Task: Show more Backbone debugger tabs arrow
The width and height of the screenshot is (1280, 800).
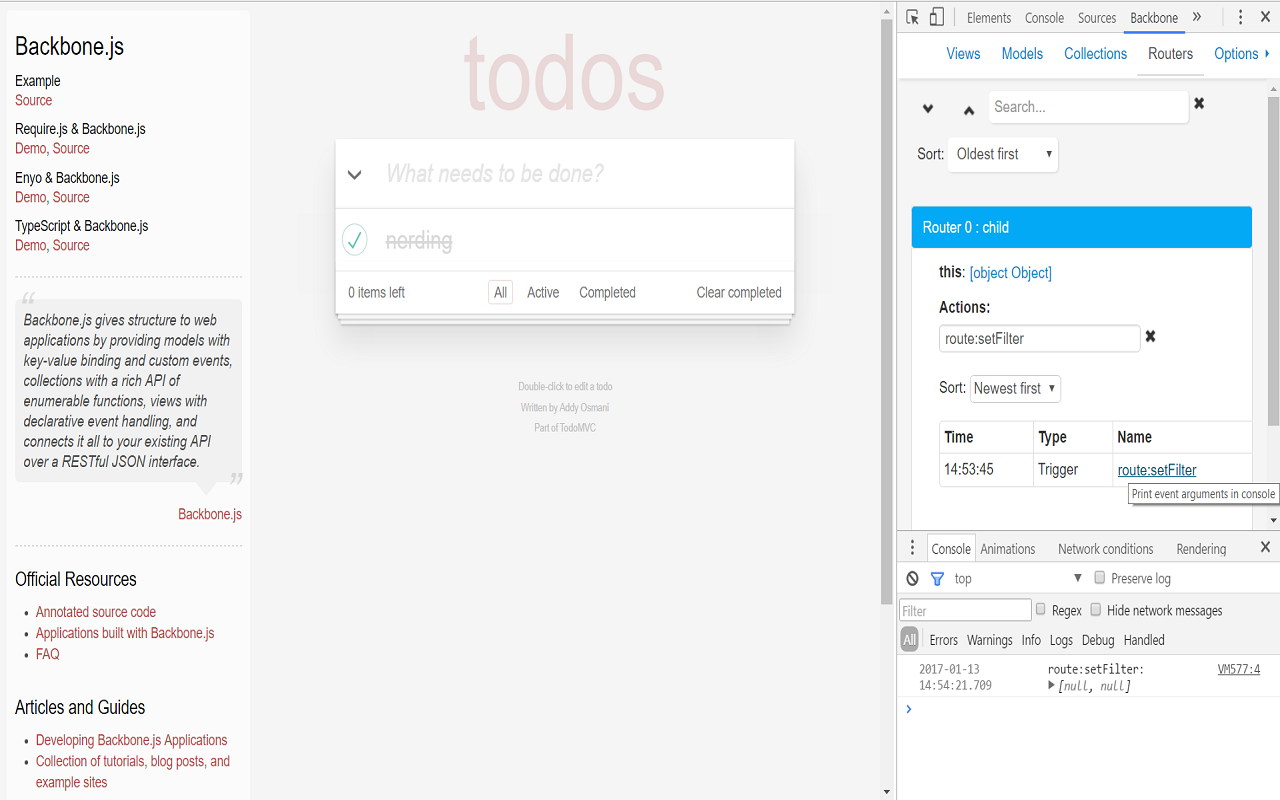Action: [x=1267, y=54]
